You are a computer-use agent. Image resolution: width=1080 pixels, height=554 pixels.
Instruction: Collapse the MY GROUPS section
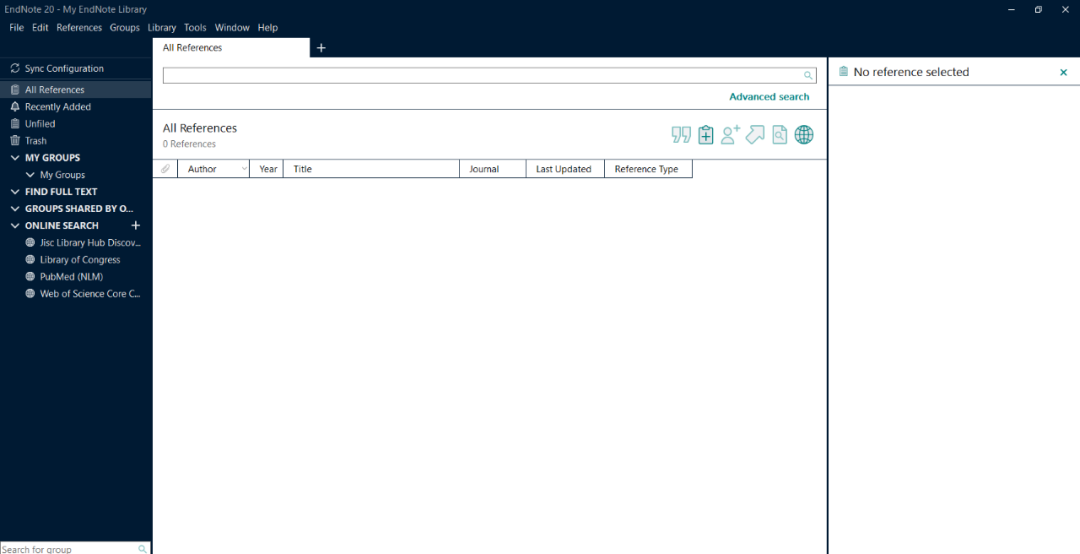click(x=15, y=158)
